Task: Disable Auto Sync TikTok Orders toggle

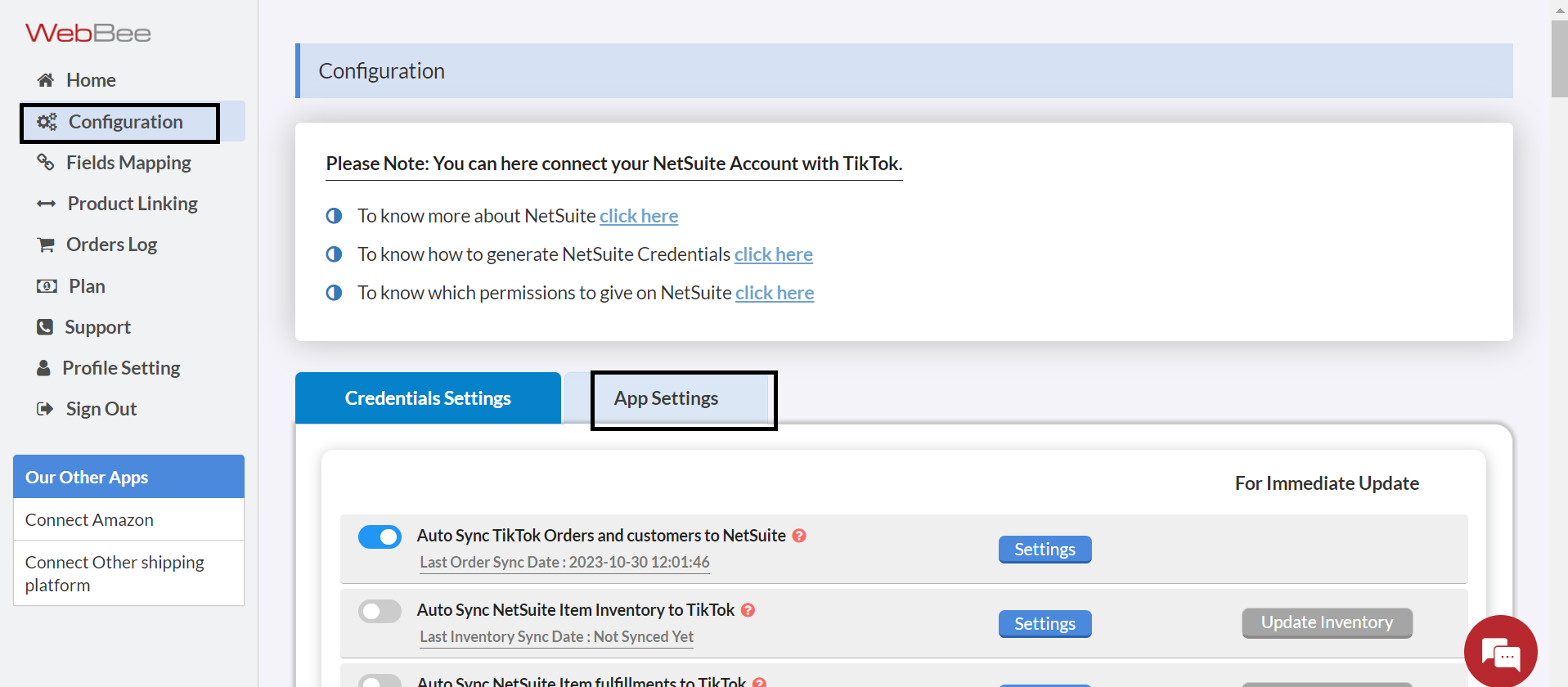Action: [x=380, y=537]
